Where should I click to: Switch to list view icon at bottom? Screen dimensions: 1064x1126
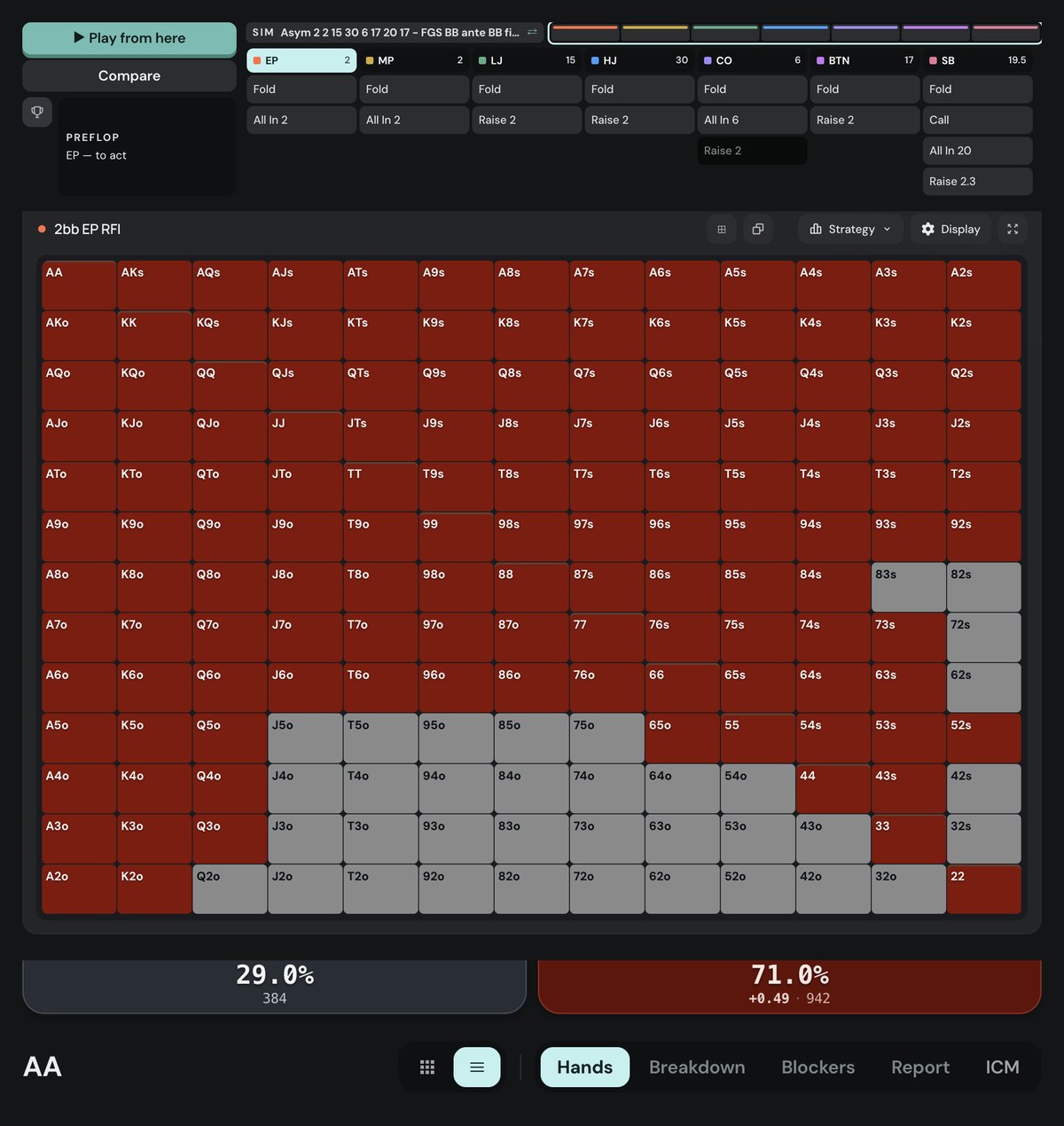tap(477, 1067)
